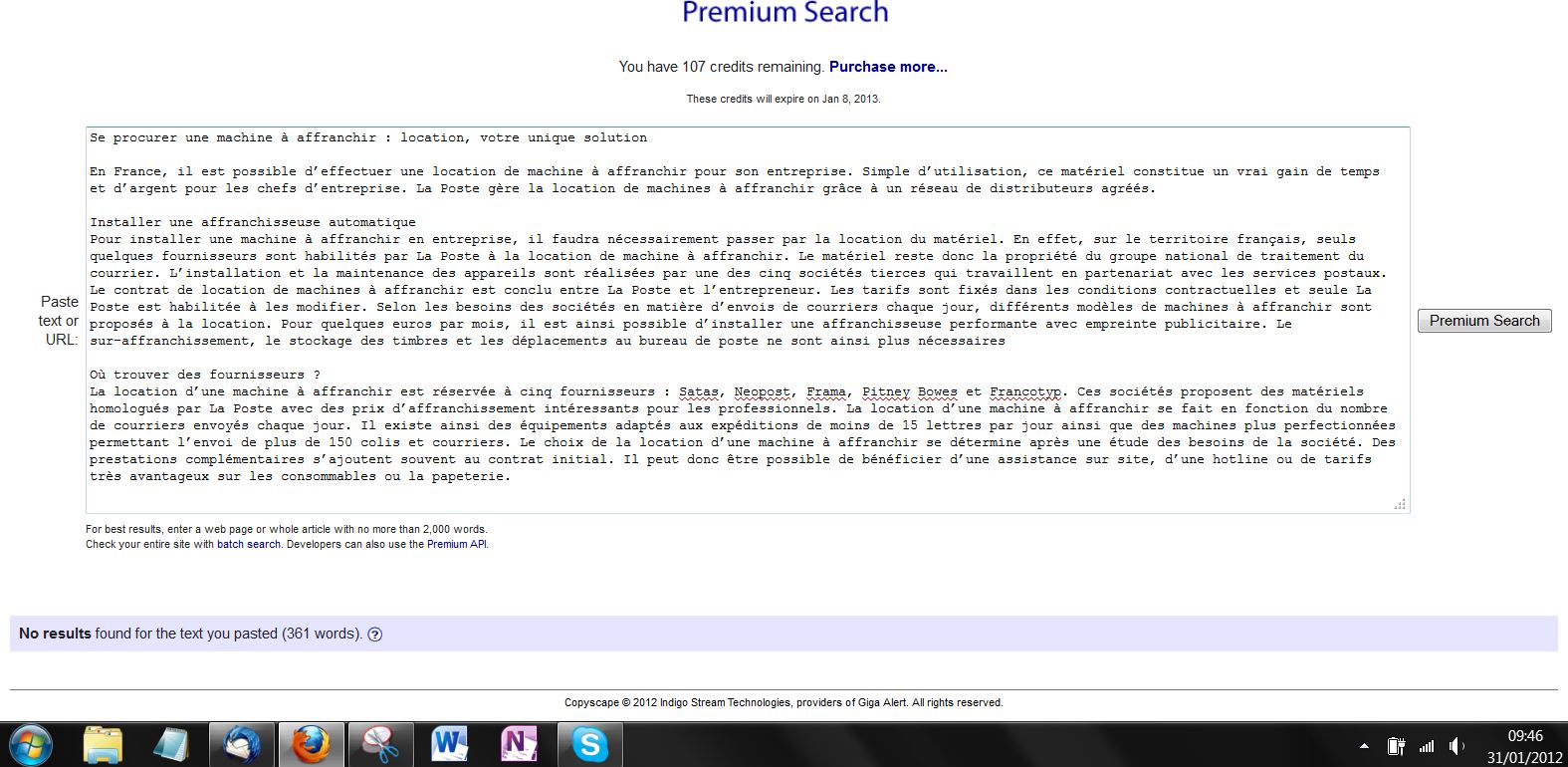This screenshot has width=1568, height=767.
Task: Click the help icon beside No results
Action: (x=375, y=635)
